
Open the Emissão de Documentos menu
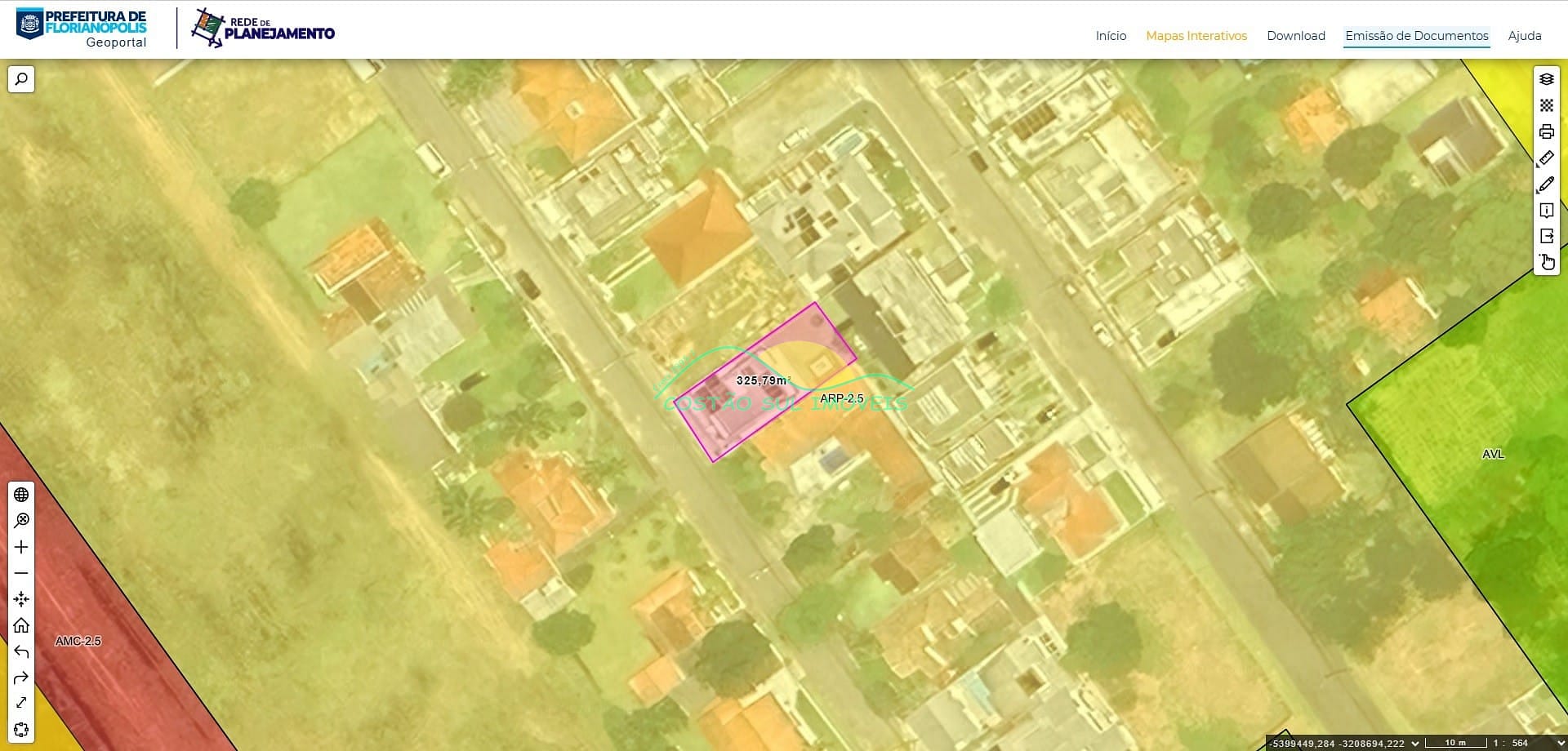1416,36
